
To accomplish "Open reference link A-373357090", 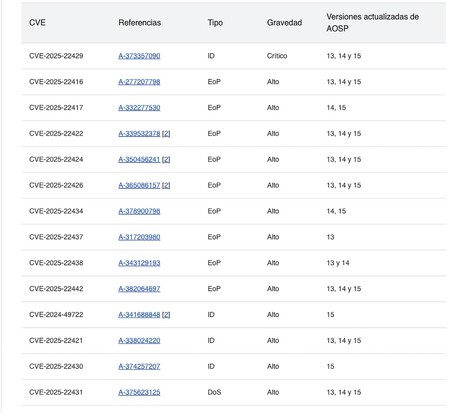I will [139, 56].
